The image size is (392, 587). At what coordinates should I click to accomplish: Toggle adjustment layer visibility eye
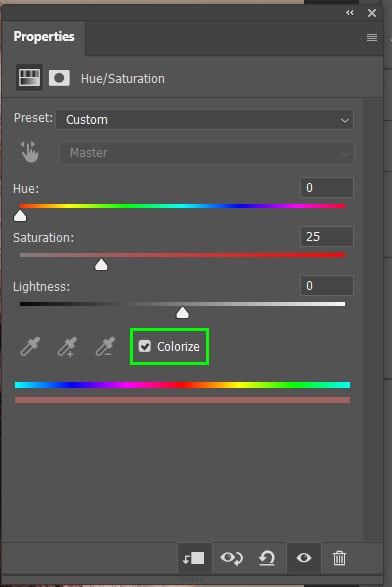click(x=304, y=558)
